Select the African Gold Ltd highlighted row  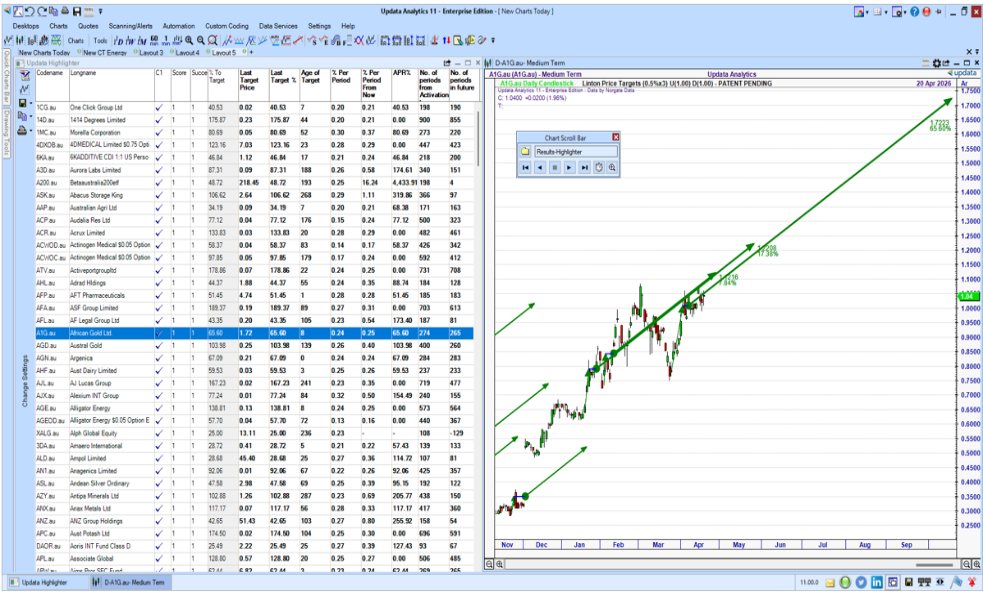[255, 333]
